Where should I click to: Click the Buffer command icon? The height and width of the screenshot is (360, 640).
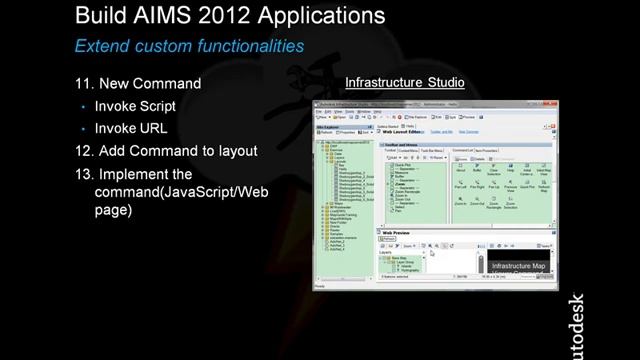coord(477,168)
